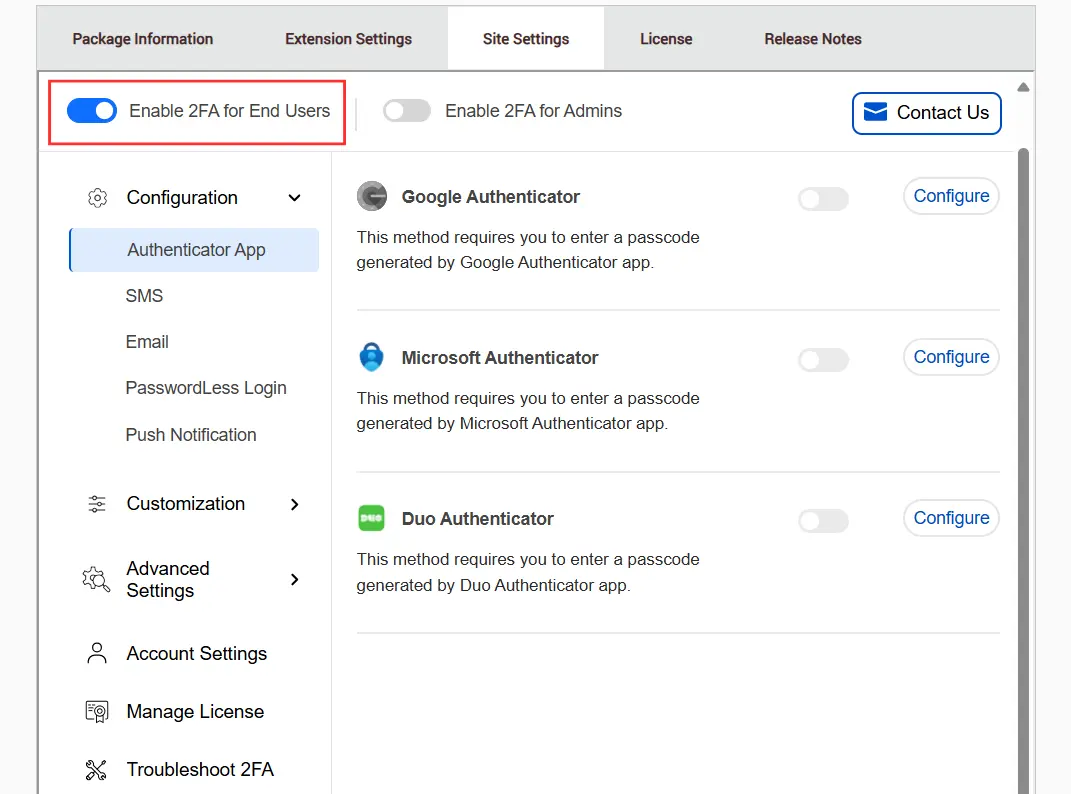Click the Duo Authenticator green logo

point(372,518)
